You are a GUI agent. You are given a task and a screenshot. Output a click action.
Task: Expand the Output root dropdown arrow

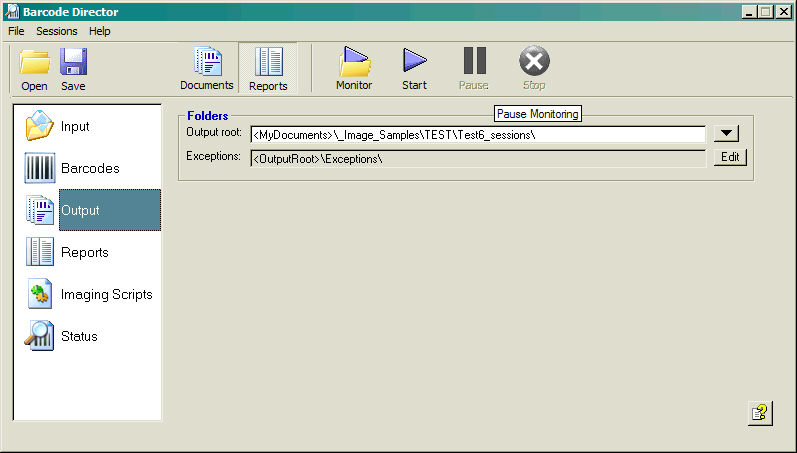click(727, 134)
